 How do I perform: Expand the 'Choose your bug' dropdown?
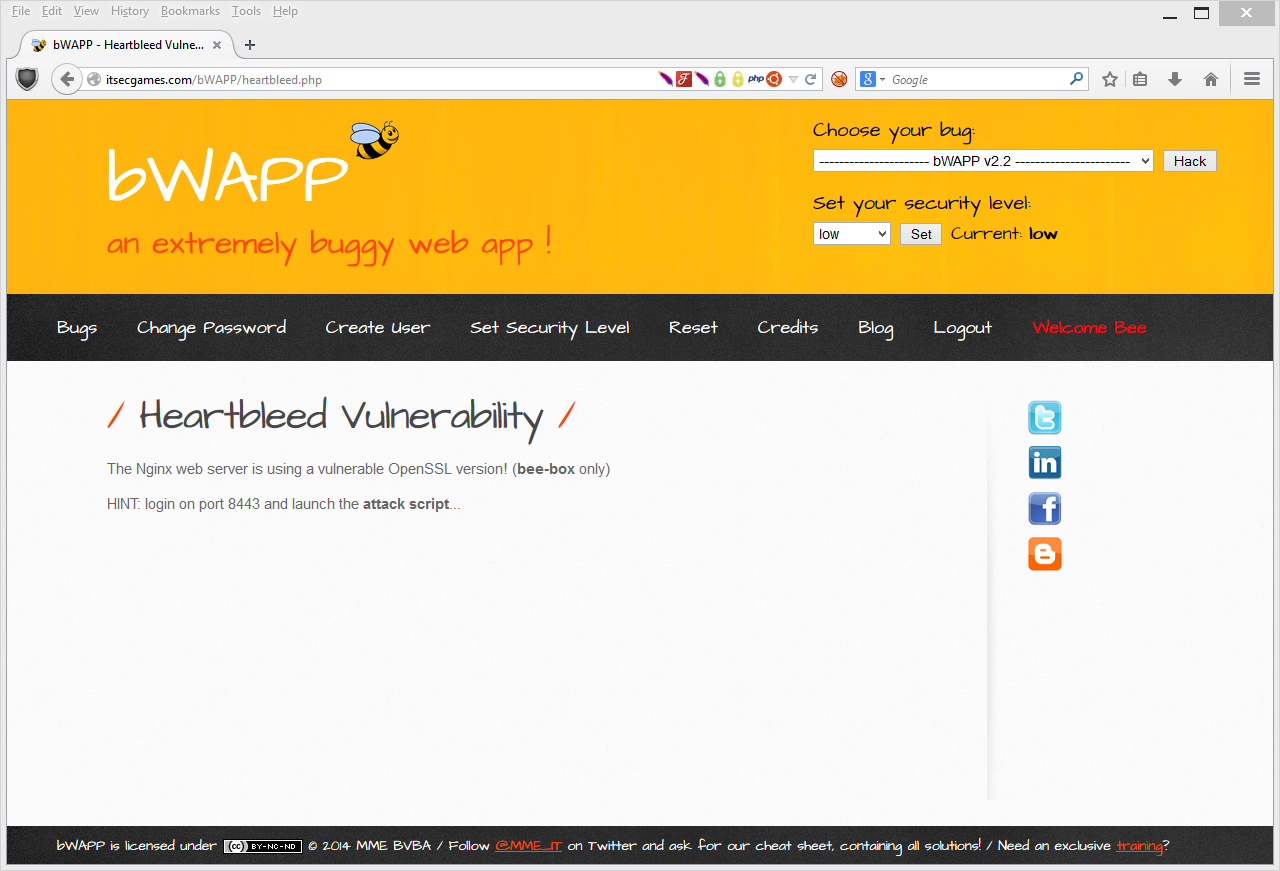(982, 161)
